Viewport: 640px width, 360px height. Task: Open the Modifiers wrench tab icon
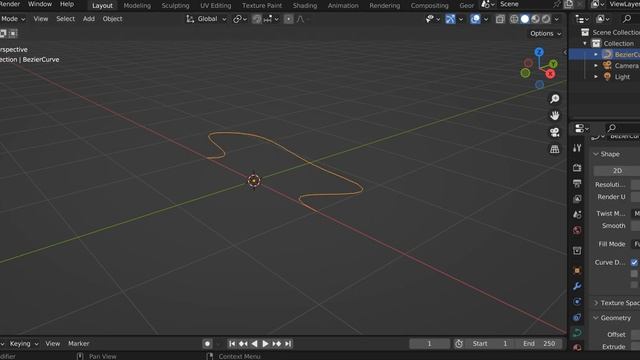pyautogui.click(x=577, y=286)
